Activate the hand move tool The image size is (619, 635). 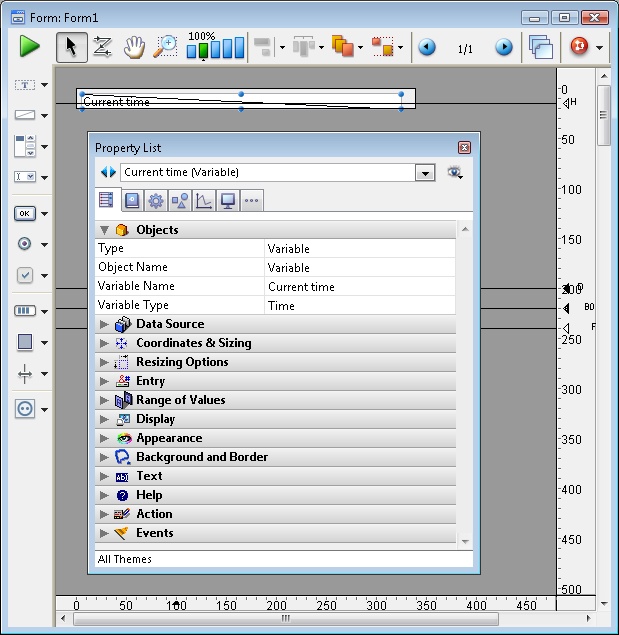point(134,46)
